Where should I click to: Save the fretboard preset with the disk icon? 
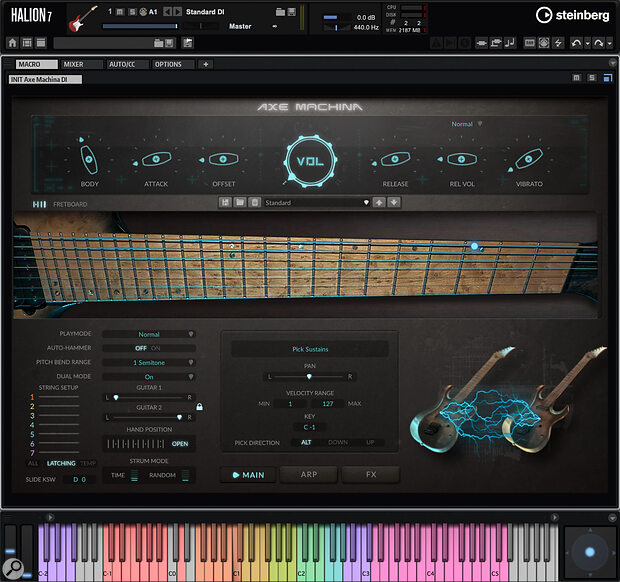pos(225,202)
